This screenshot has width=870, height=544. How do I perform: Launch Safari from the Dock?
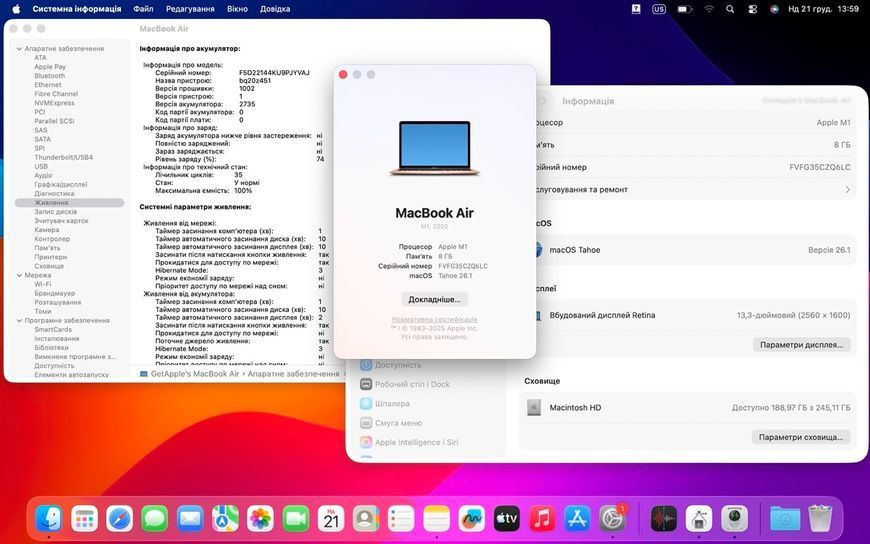119,520
